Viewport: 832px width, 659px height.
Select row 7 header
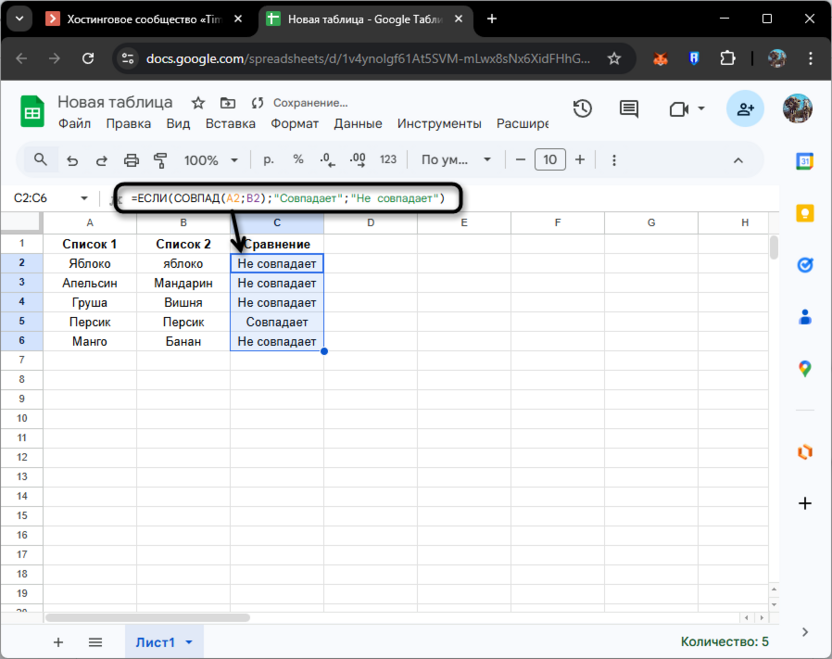(x=22, y=360)
